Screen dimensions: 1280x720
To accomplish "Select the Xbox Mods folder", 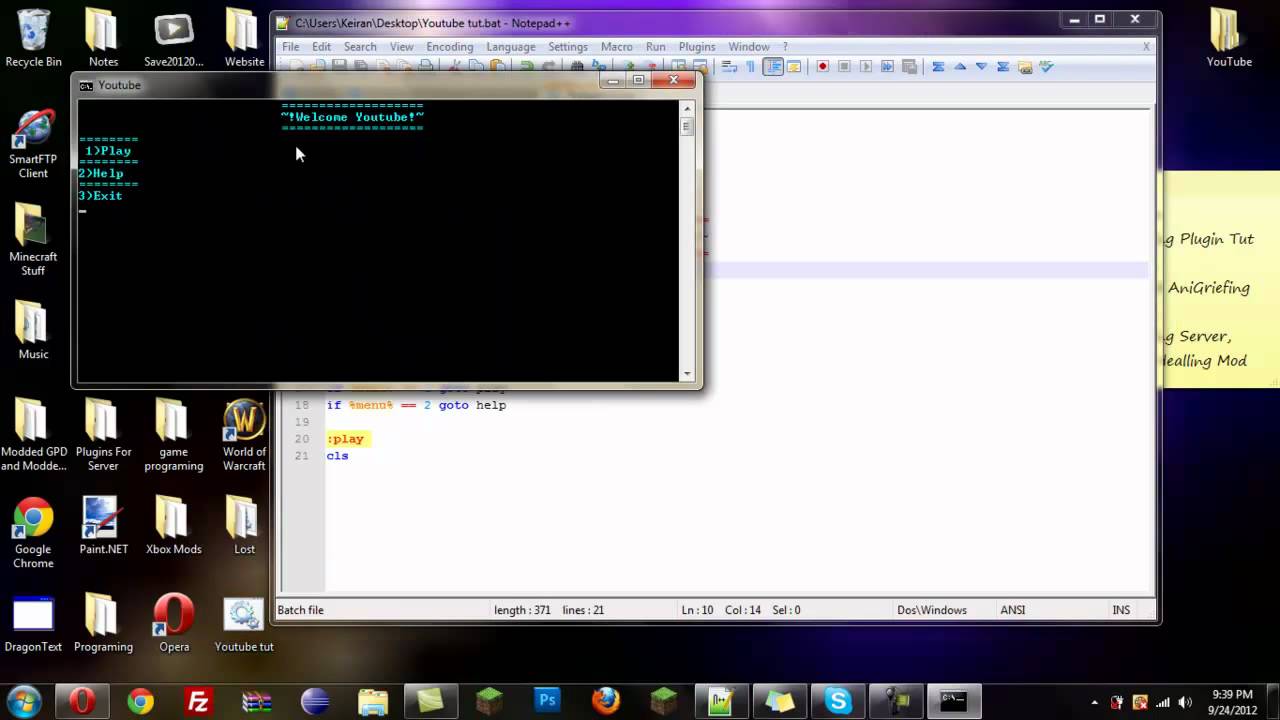I will click(x=174, y=526).
